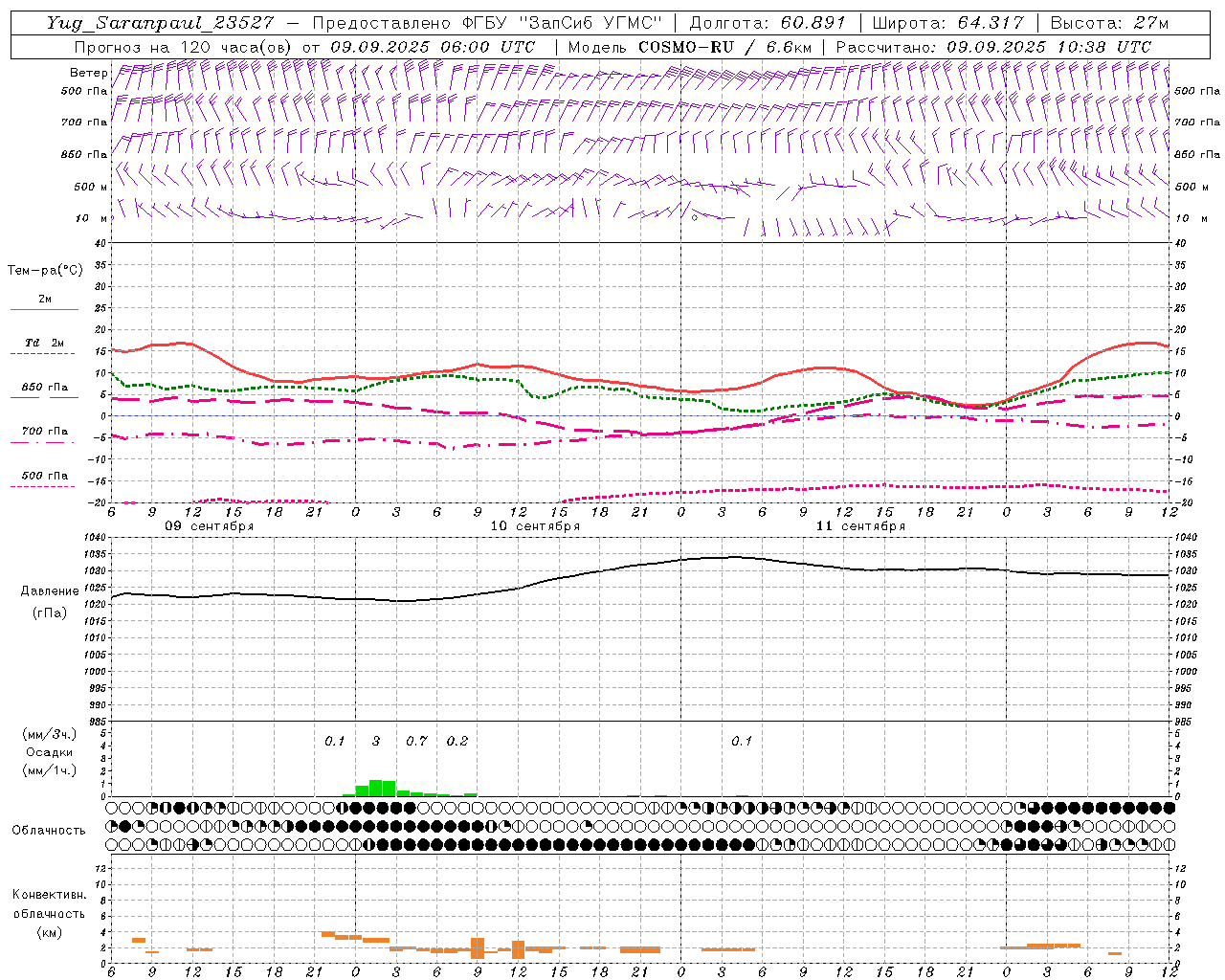Viewport: 1225px width, 980px height.
Task: Click the '0.7' three-hour precipitation total
Action: [x=416, y=741]
